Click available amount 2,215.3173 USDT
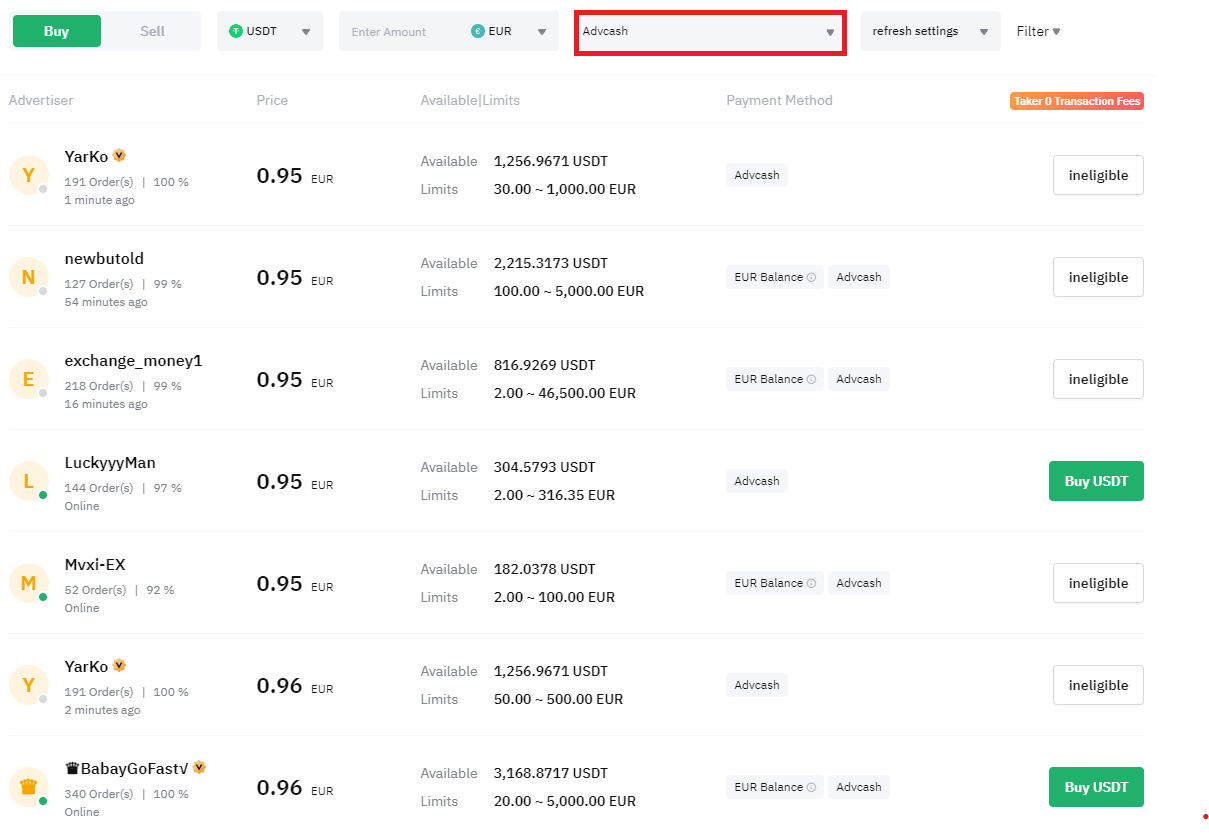Screen dimensions: 1209x836 click(551, 263)
